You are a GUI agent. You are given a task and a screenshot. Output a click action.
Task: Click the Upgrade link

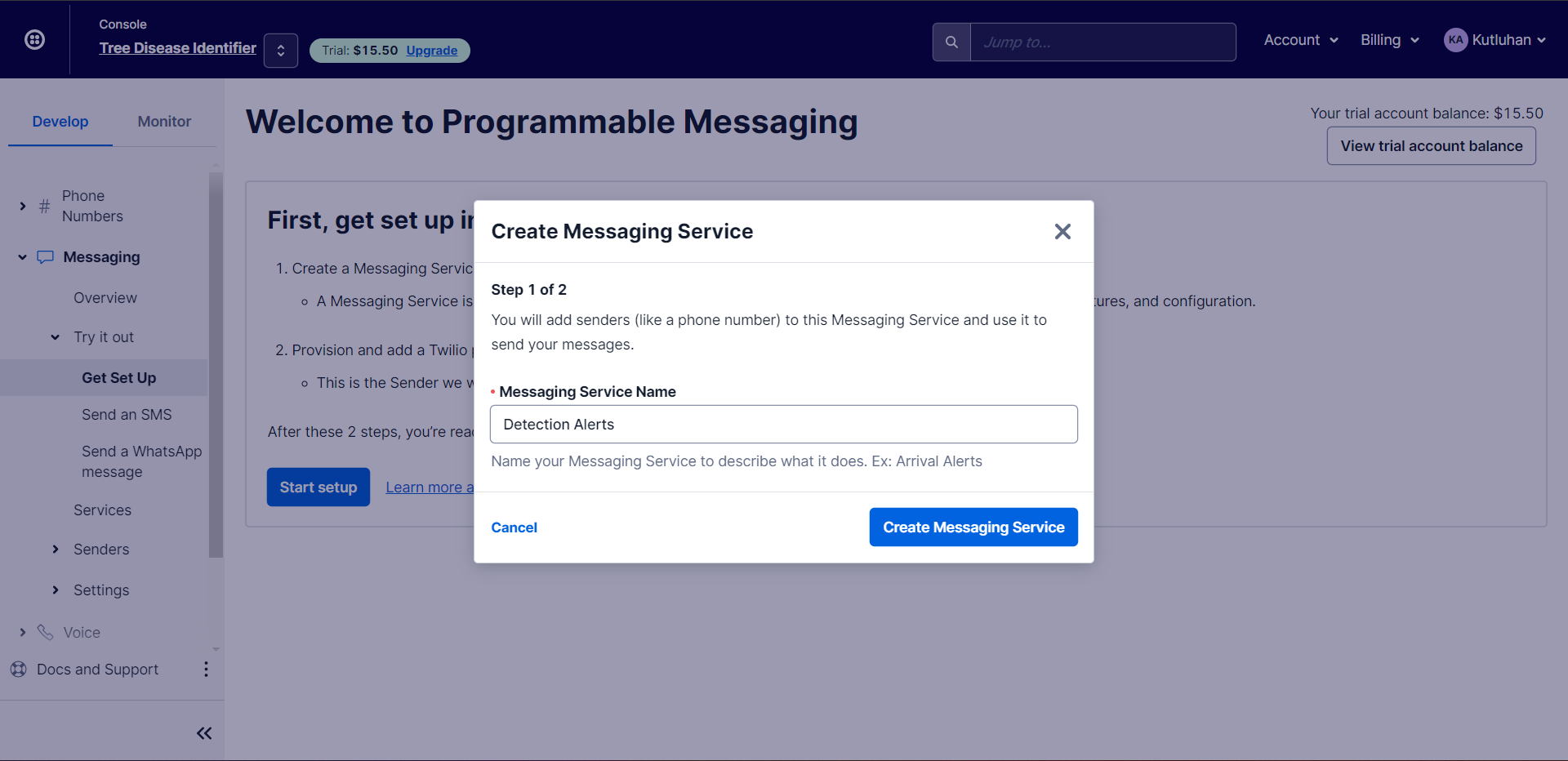point(431,51)
